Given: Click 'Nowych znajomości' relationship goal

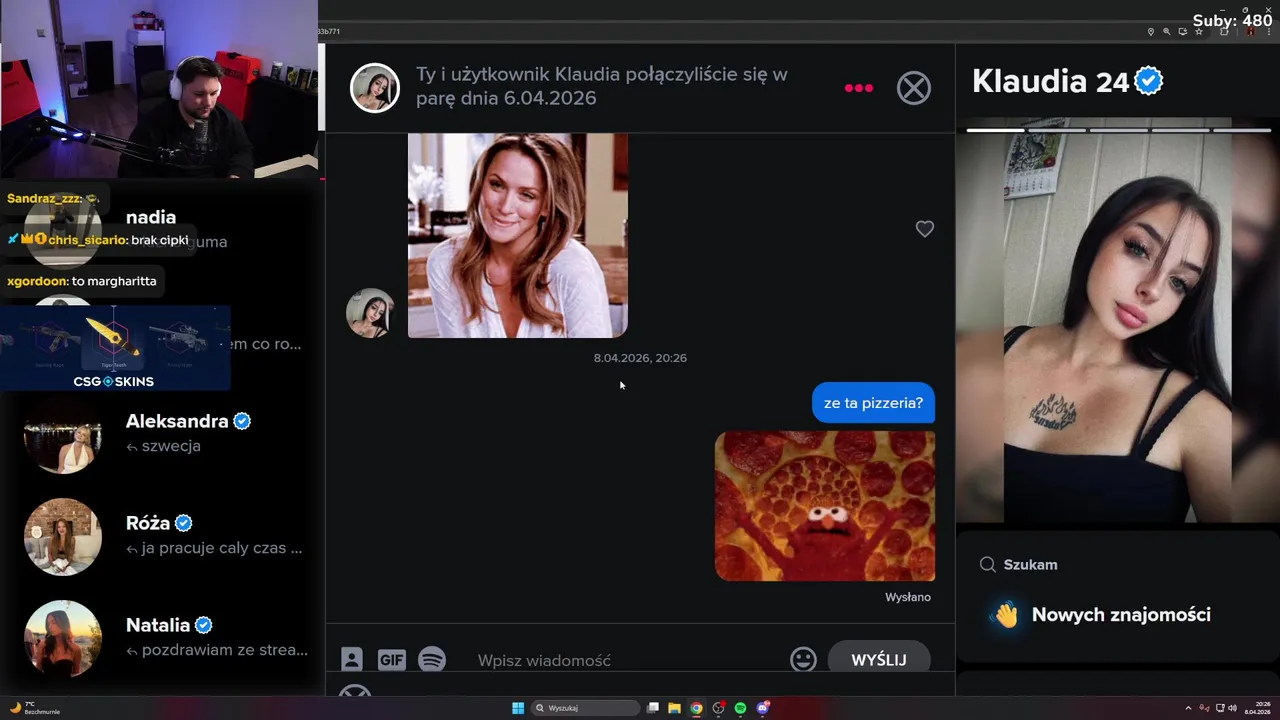Looking at the screenshot, I should (1121, 615).
